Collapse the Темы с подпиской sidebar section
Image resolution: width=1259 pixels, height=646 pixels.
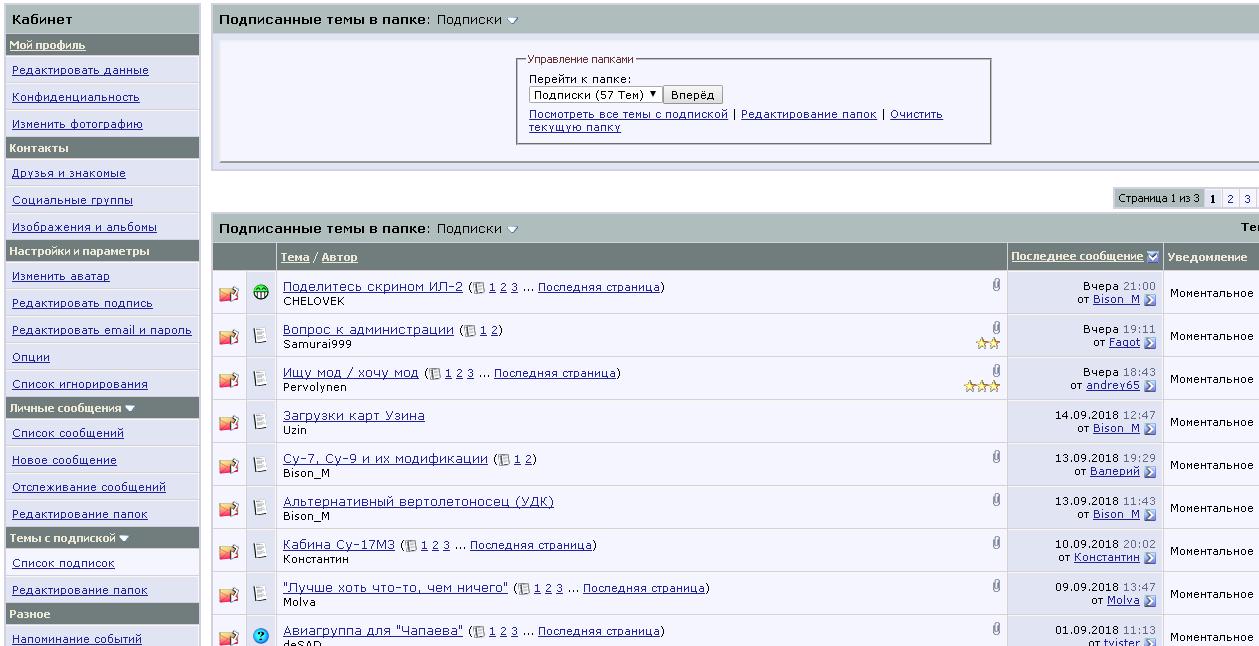pos(124,538)
